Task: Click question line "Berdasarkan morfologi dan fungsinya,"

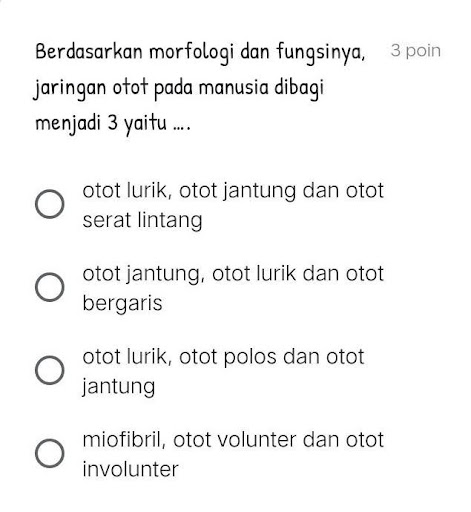Action: click(200, 53)
